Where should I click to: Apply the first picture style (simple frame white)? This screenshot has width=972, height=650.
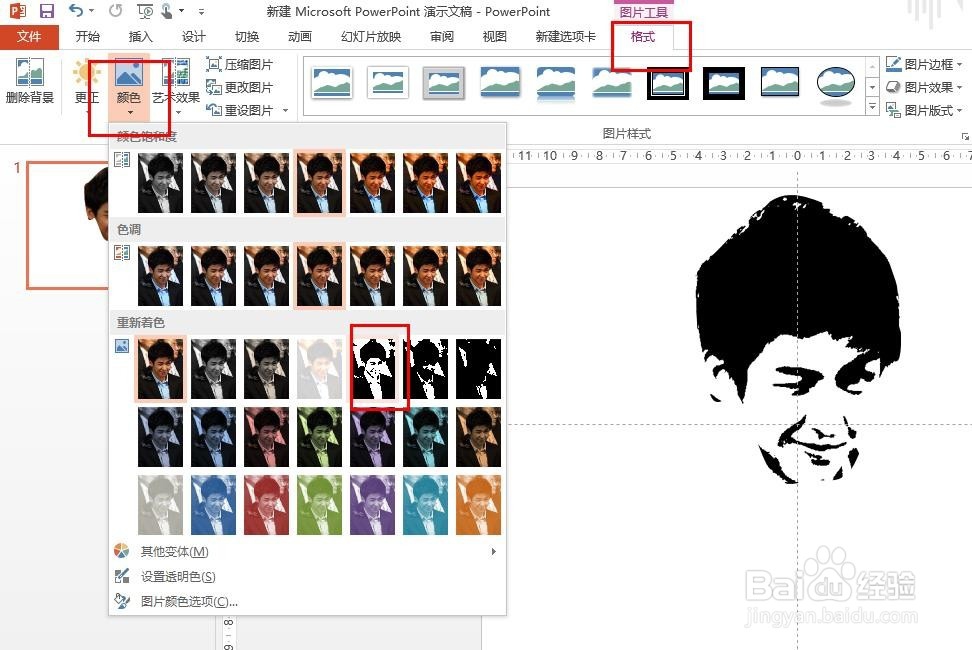point(332,83)
